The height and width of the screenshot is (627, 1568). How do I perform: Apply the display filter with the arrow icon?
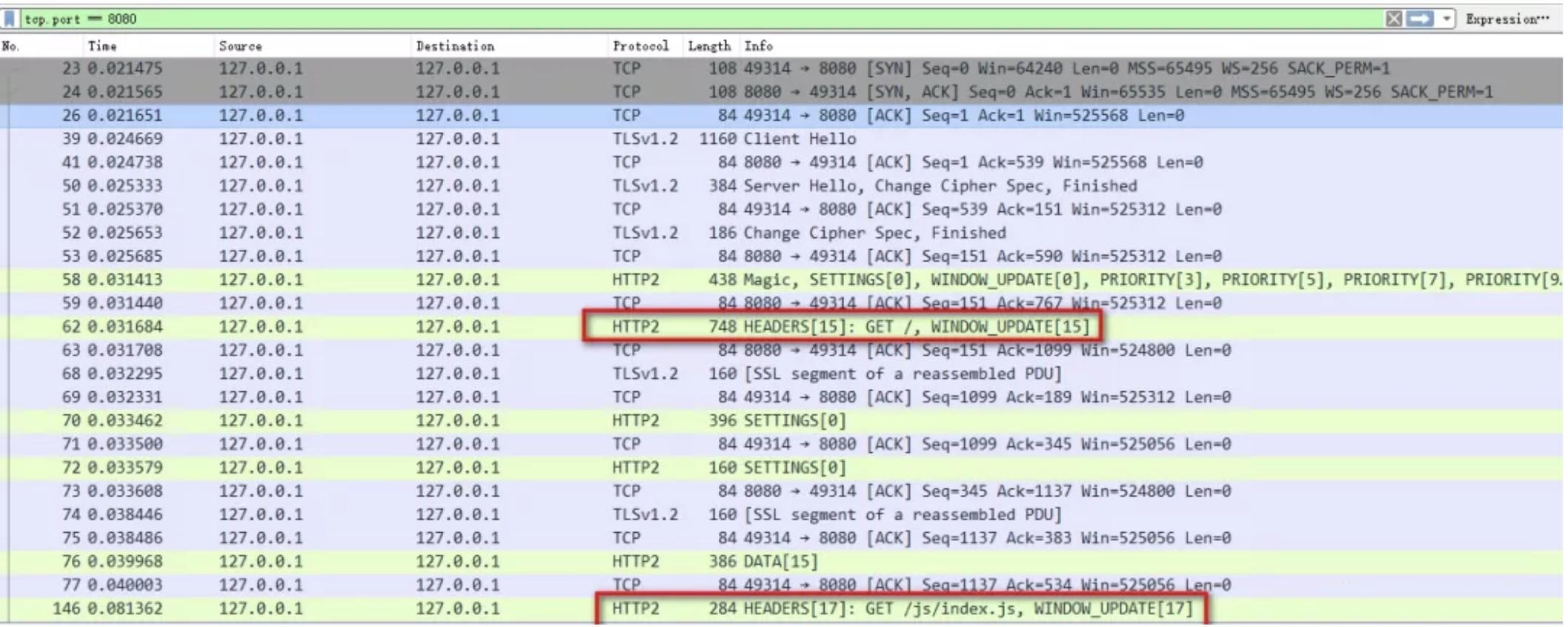tap(1419, 19)
